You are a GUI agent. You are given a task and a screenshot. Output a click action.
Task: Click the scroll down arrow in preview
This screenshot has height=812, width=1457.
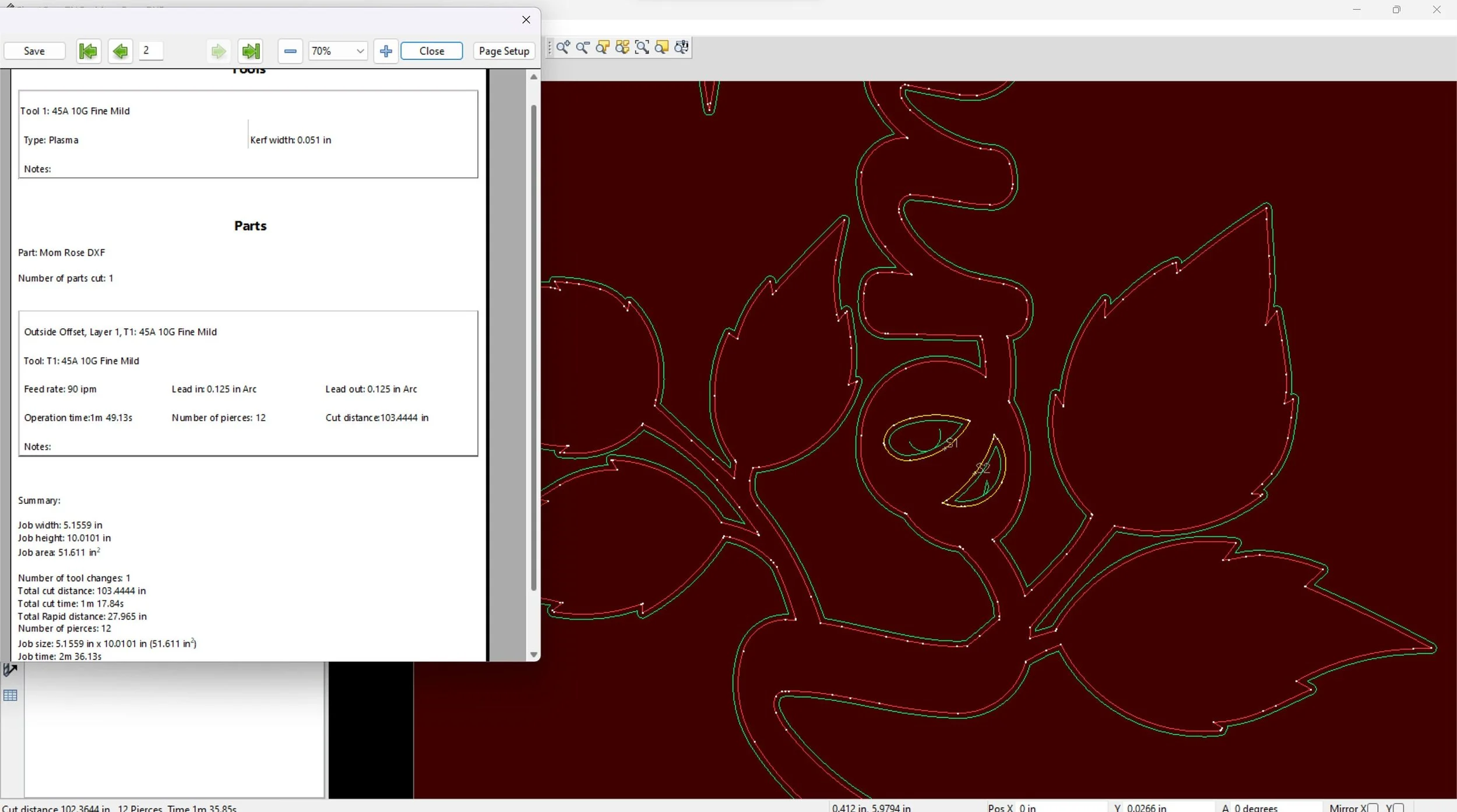tap(533, 655)
